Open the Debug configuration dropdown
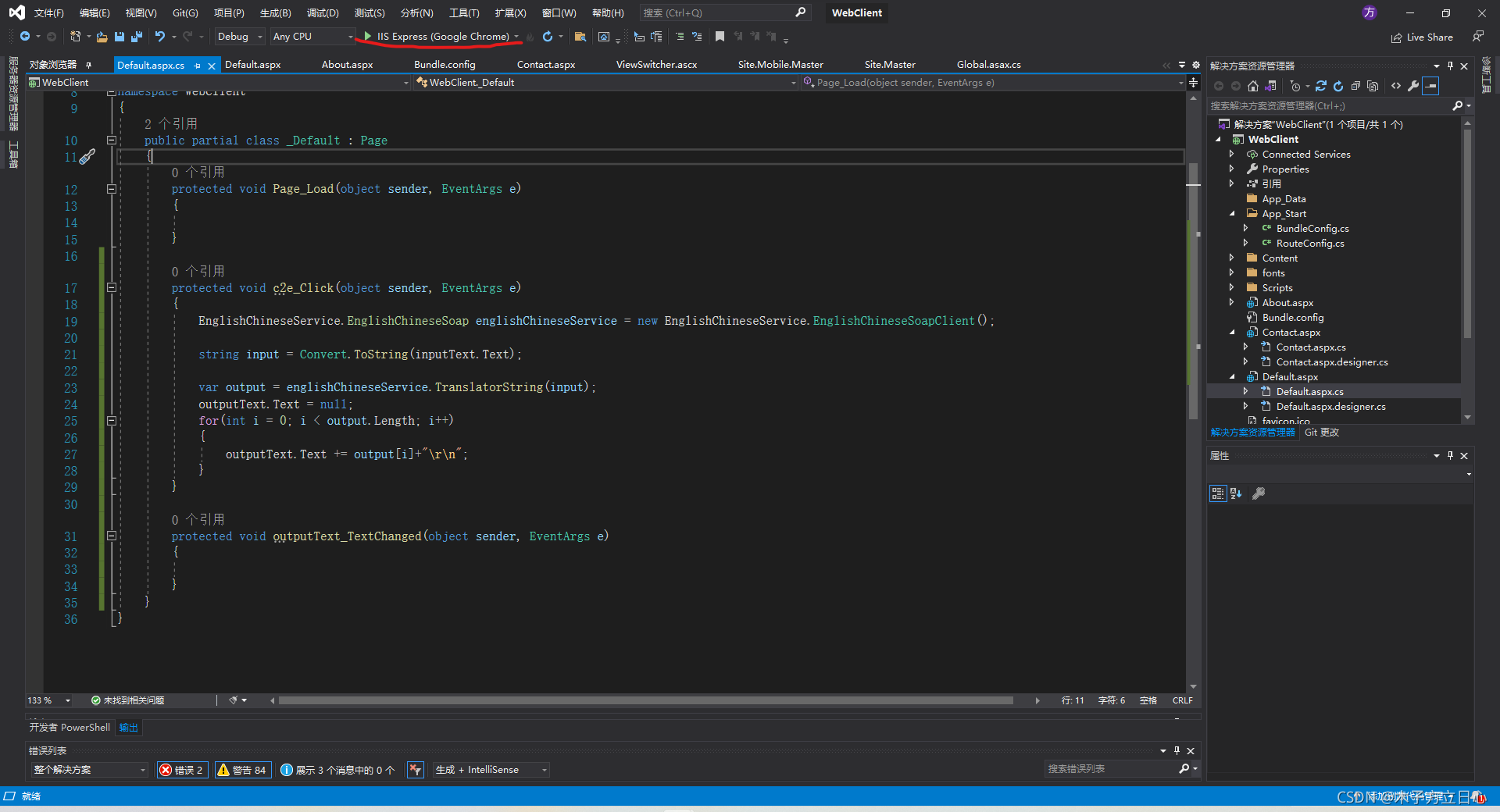The image size is (1500, 812). tap(240, 37)
